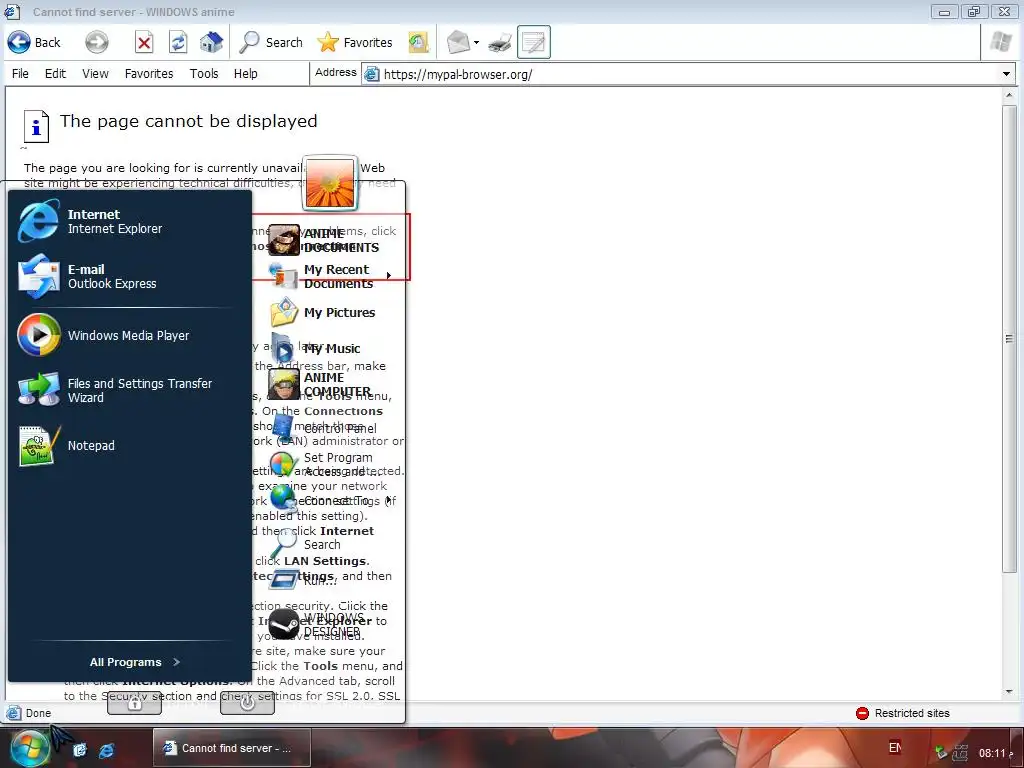Open the Edit menu
This screenshot has height=768, width=1024.
pyautogui.click(x=55, y=74)
